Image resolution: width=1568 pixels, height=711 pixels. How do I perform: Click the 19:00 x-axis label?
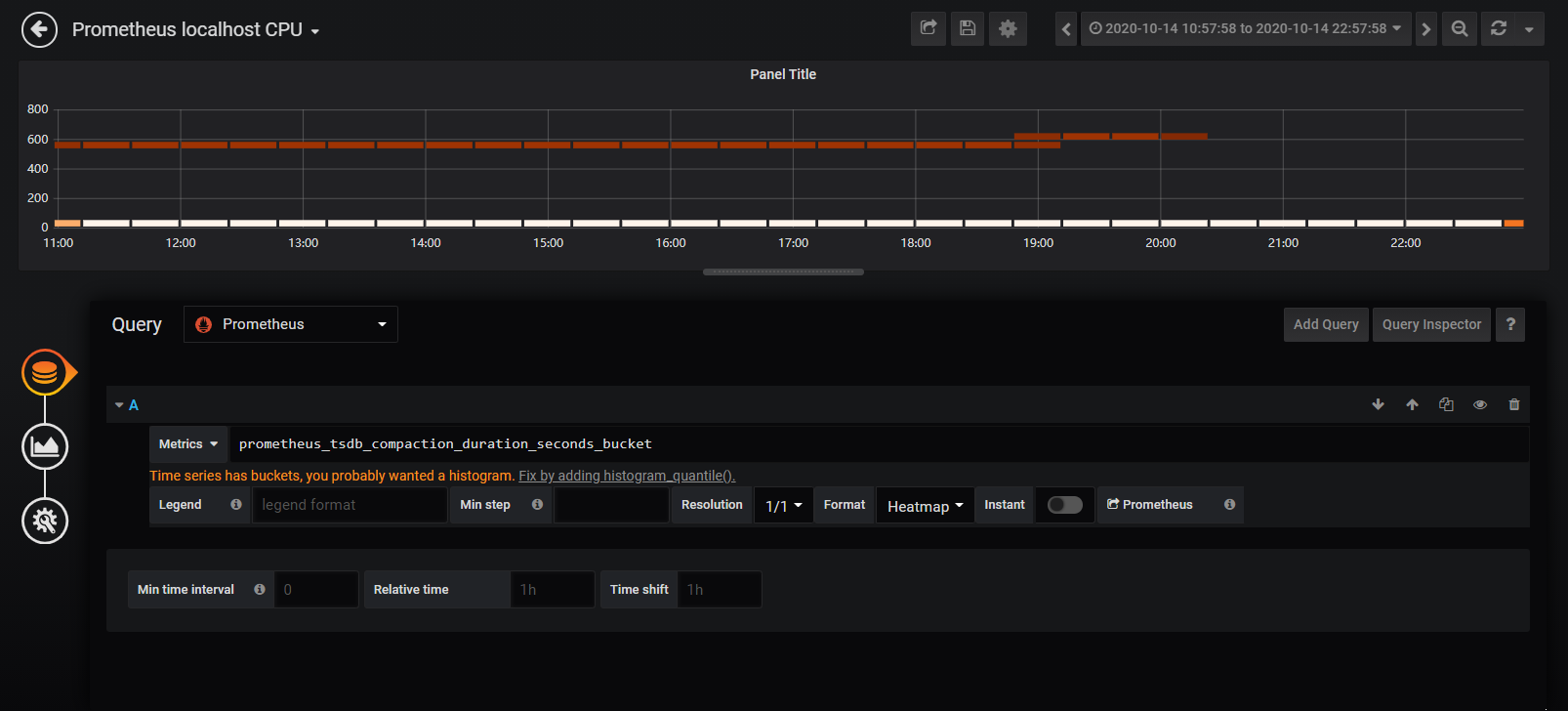1038,243
